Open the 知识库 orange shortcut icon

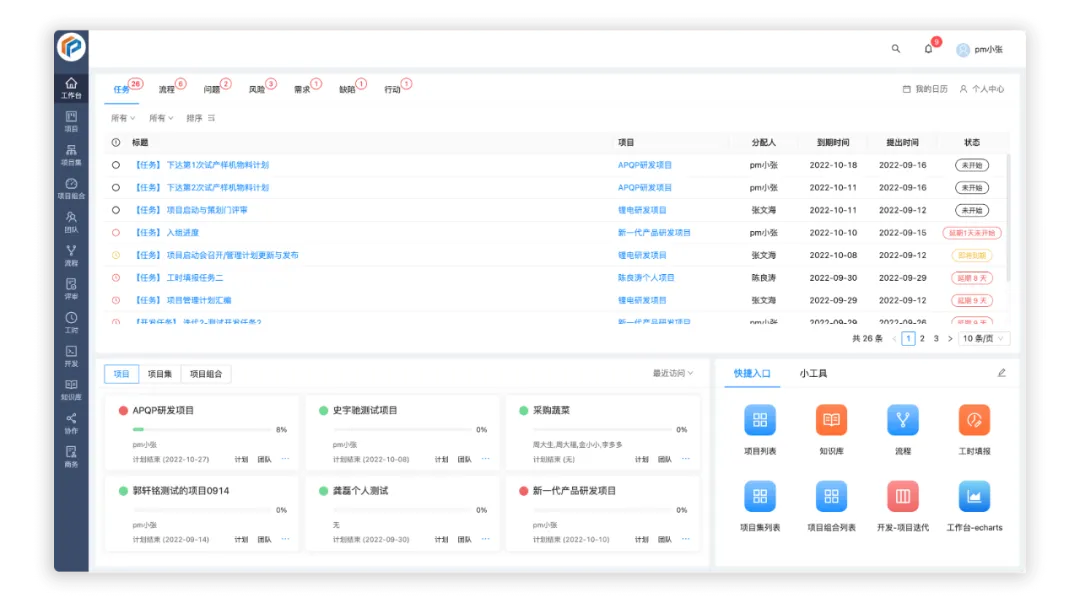click(x=831, y=420)
